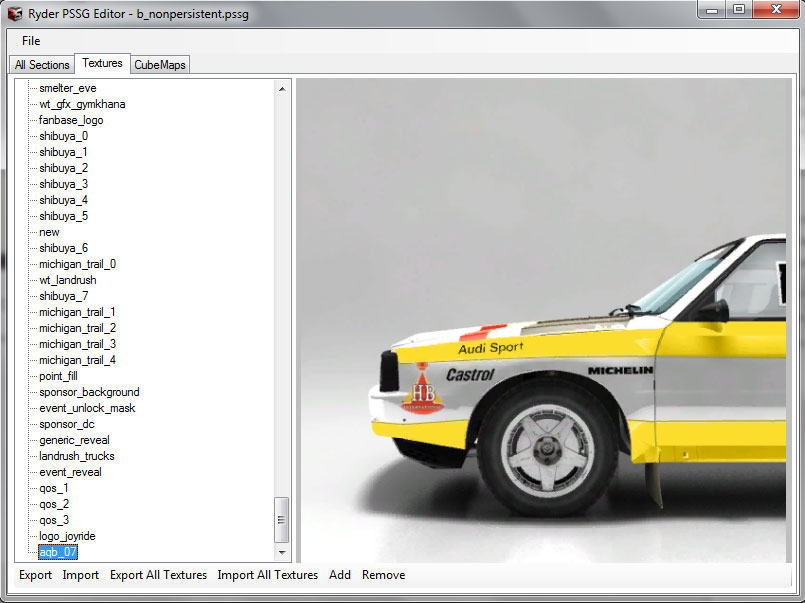Select the shibuya_3 texture
805x603 pixels.
pyautogui.click(x=63, y=184)
